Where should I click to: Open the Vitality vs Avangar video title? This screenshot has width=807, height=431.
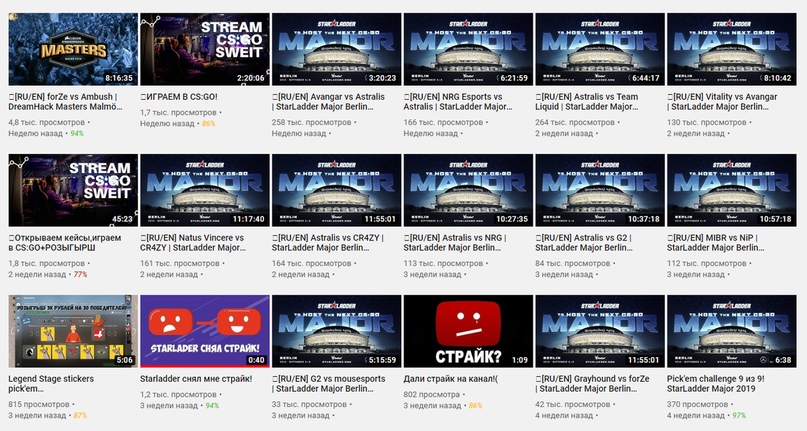[730, 103]
